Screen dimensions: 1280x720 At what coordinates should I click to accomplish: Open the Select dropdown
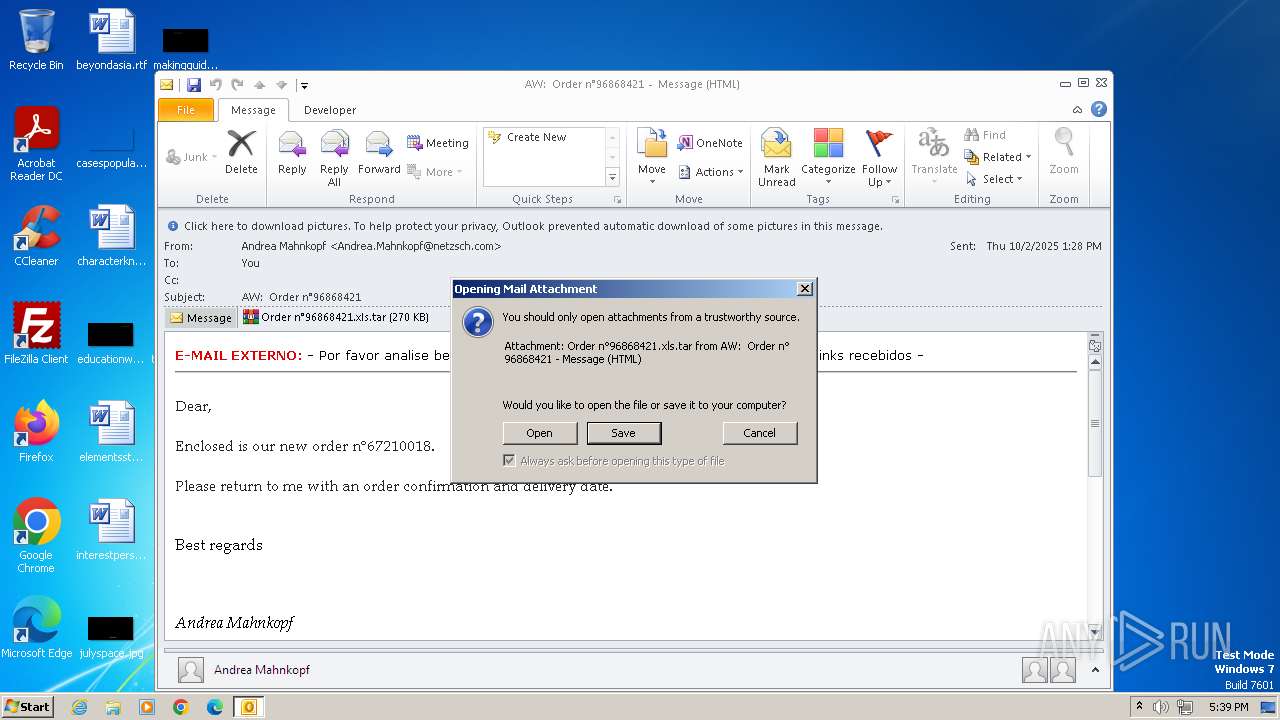coord(994,179)
